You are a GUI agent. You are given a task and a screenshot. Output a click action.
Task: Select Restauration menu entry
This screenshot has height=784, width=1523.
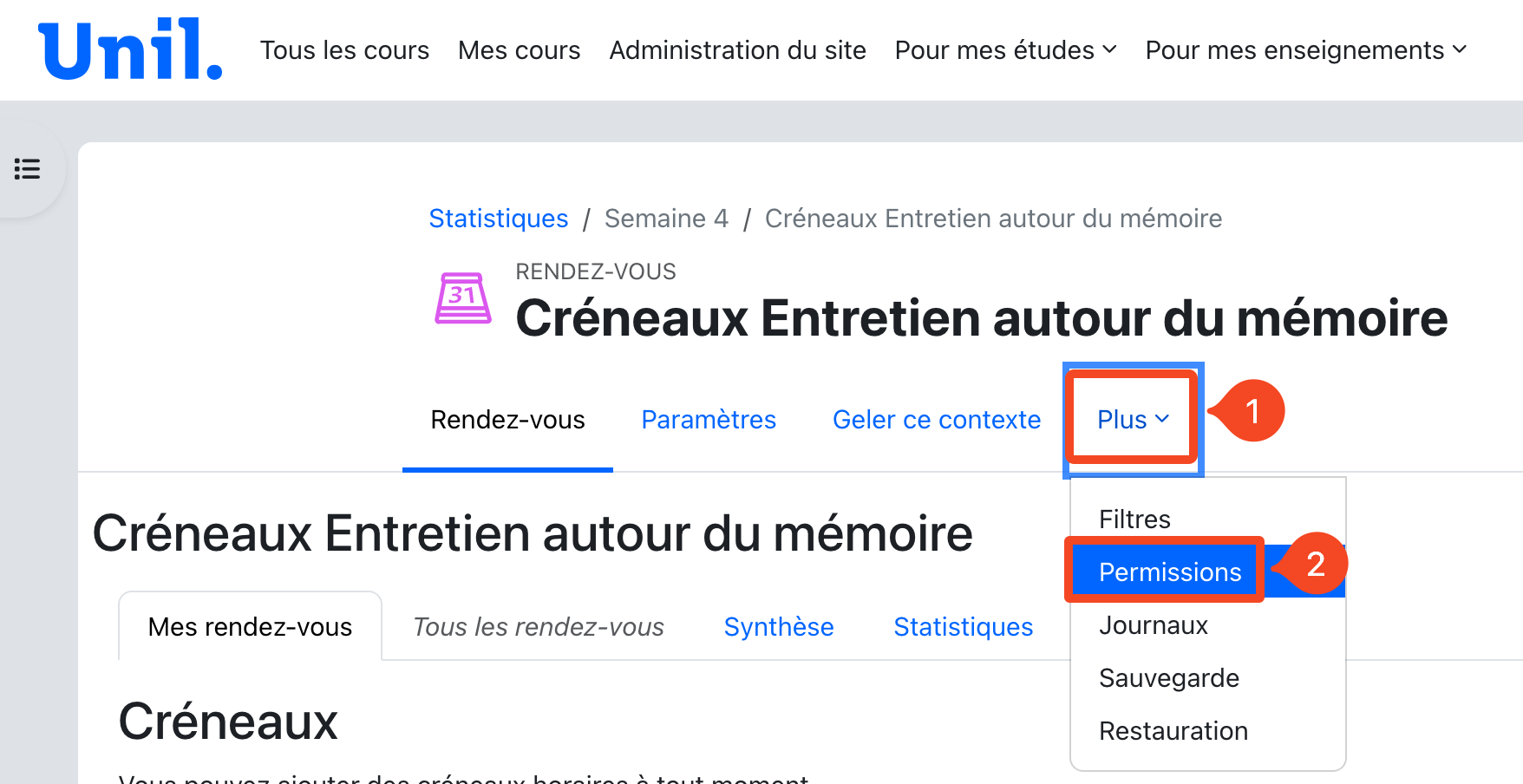(x=1173, y=731)
